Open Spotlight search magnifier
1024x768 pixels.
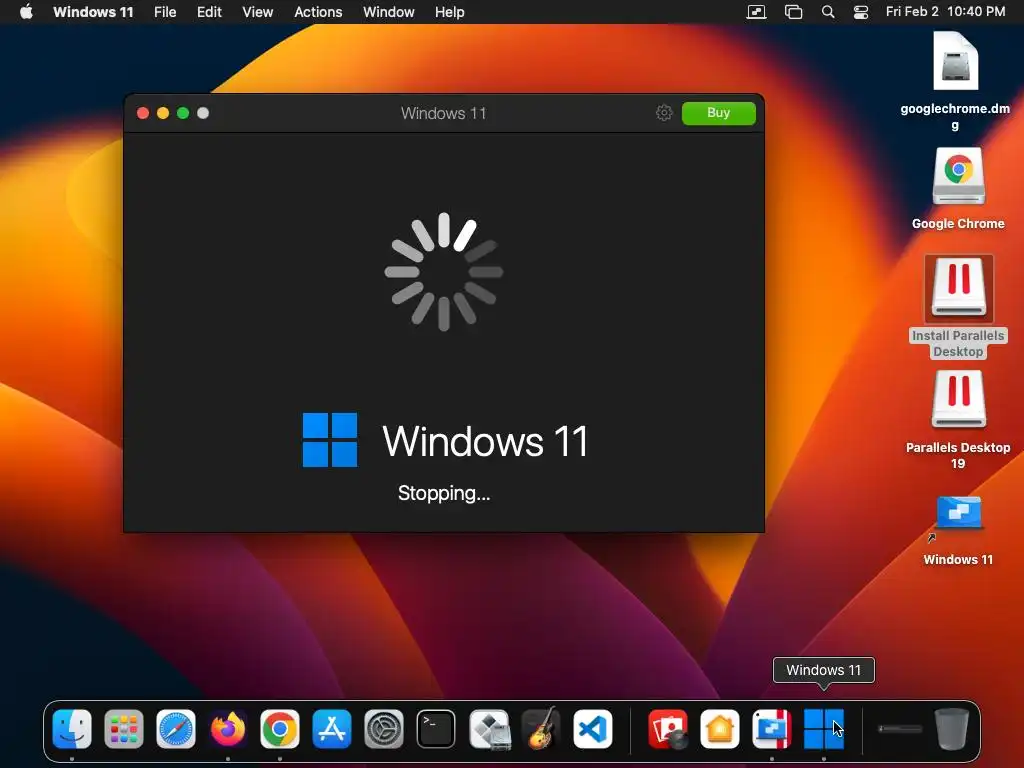(x=827, y=12)
